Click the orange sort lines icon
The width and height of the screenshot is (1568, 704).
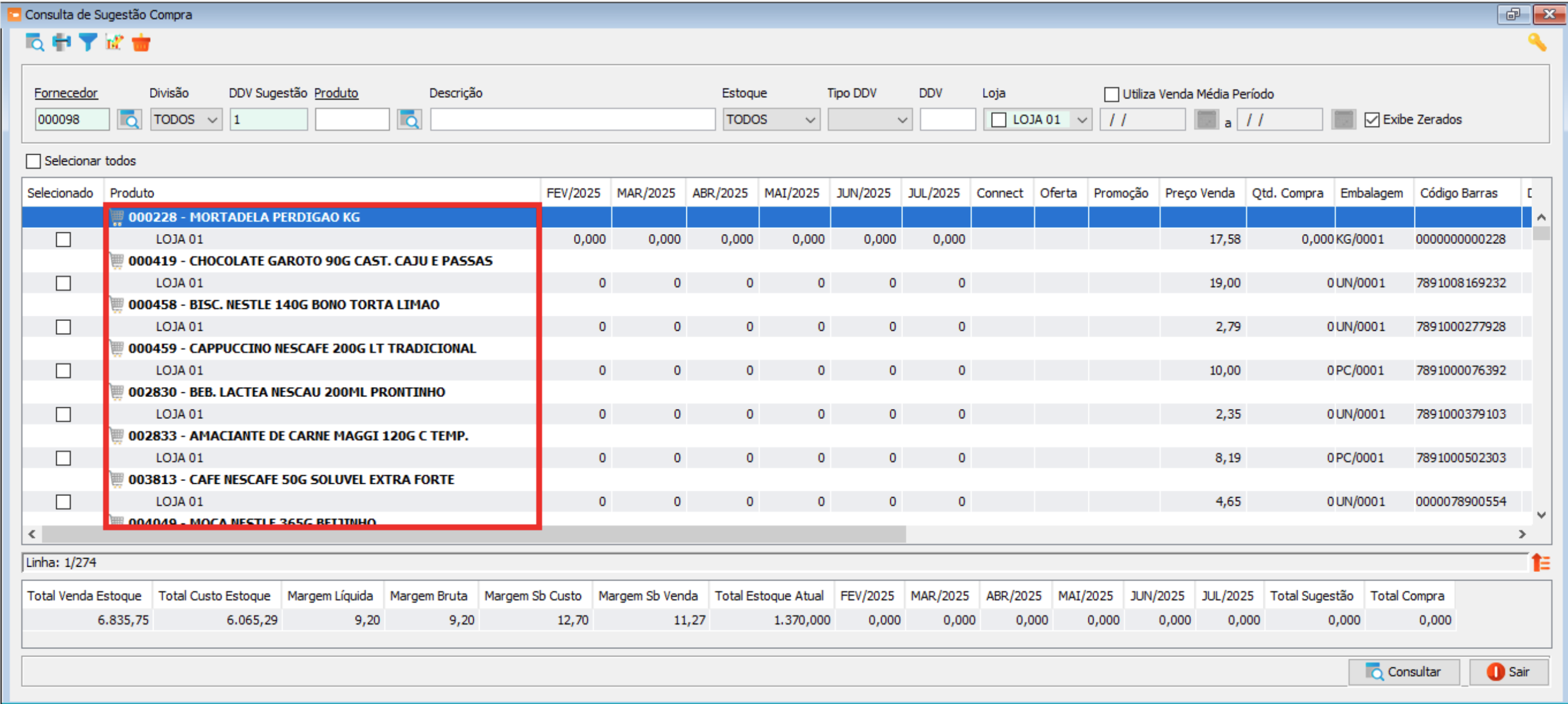(1540, 562)
